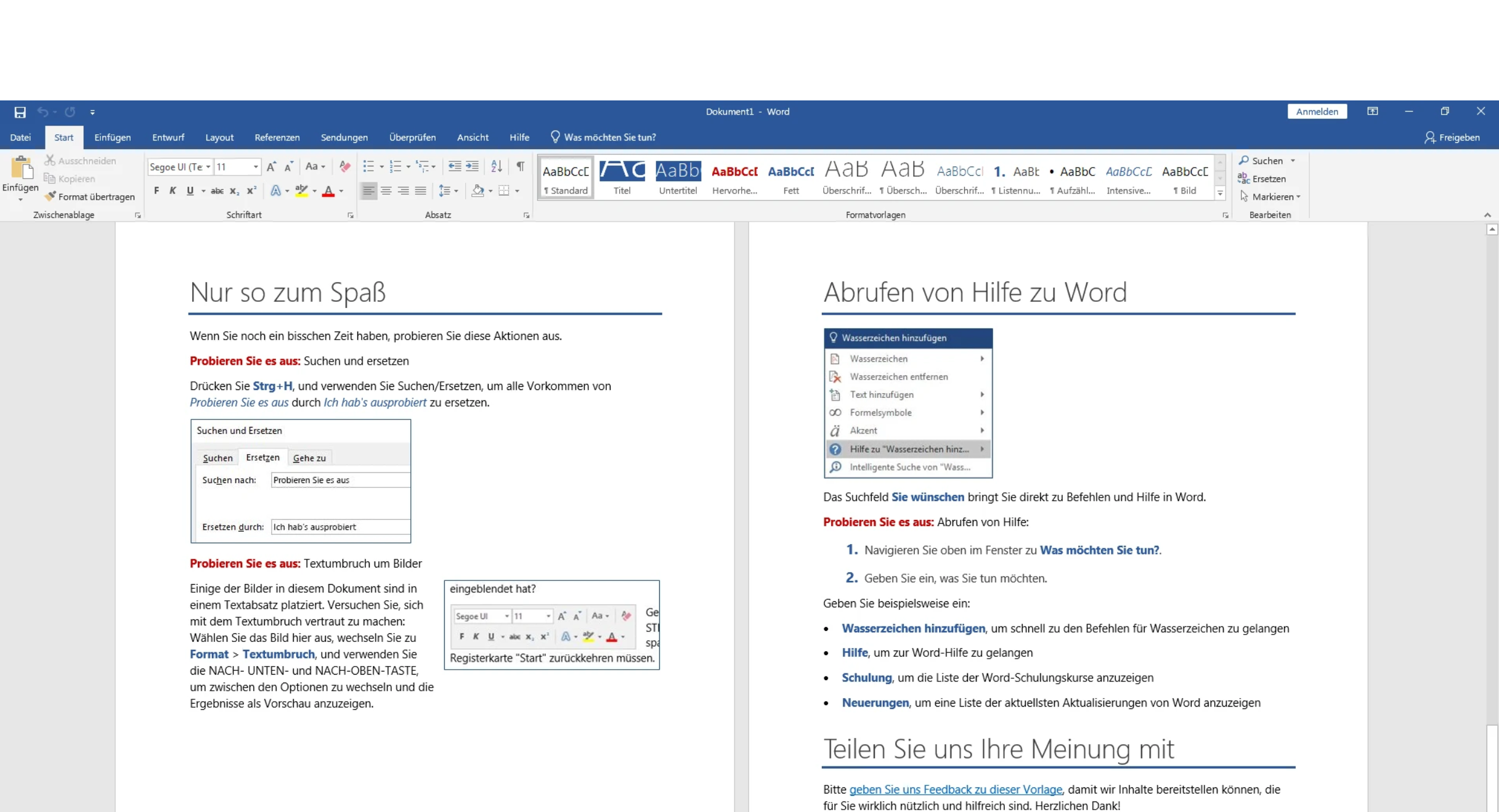Click the center align icon
The height and width of the screenshot is (812, 1499).
point(386,191)
